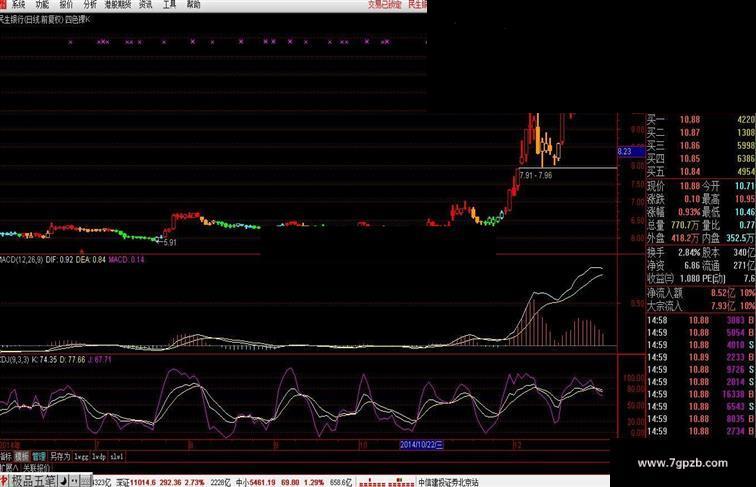Click the 大宗流入 7.93亿 row
Screen dimensions: 756x487
click(701, 305)
